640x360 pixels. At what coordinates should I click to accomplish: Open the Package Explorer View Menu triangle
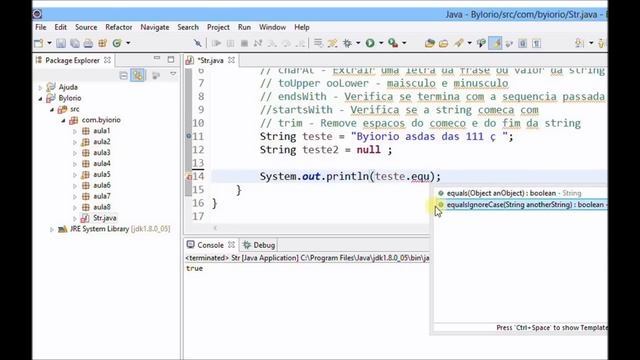173,75
